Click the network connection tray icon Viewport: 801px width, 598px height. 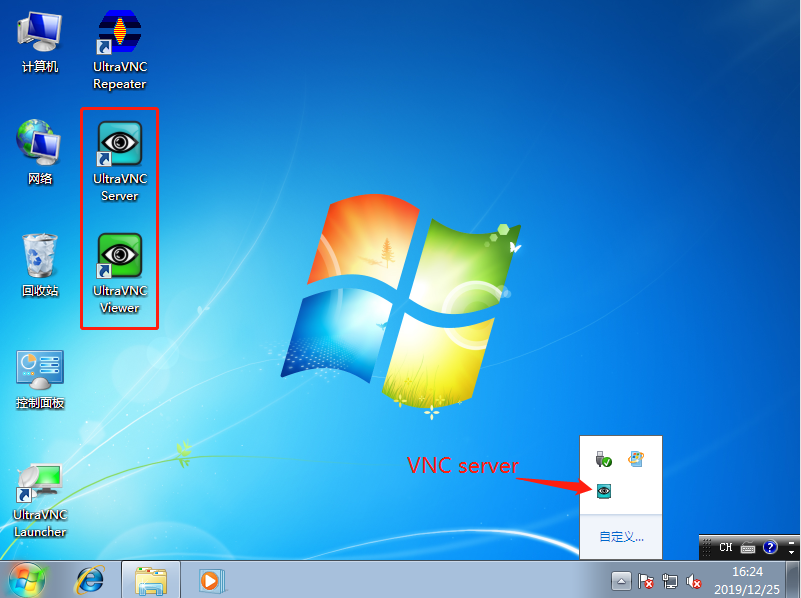pyautogui.click(x=670, y=581)
